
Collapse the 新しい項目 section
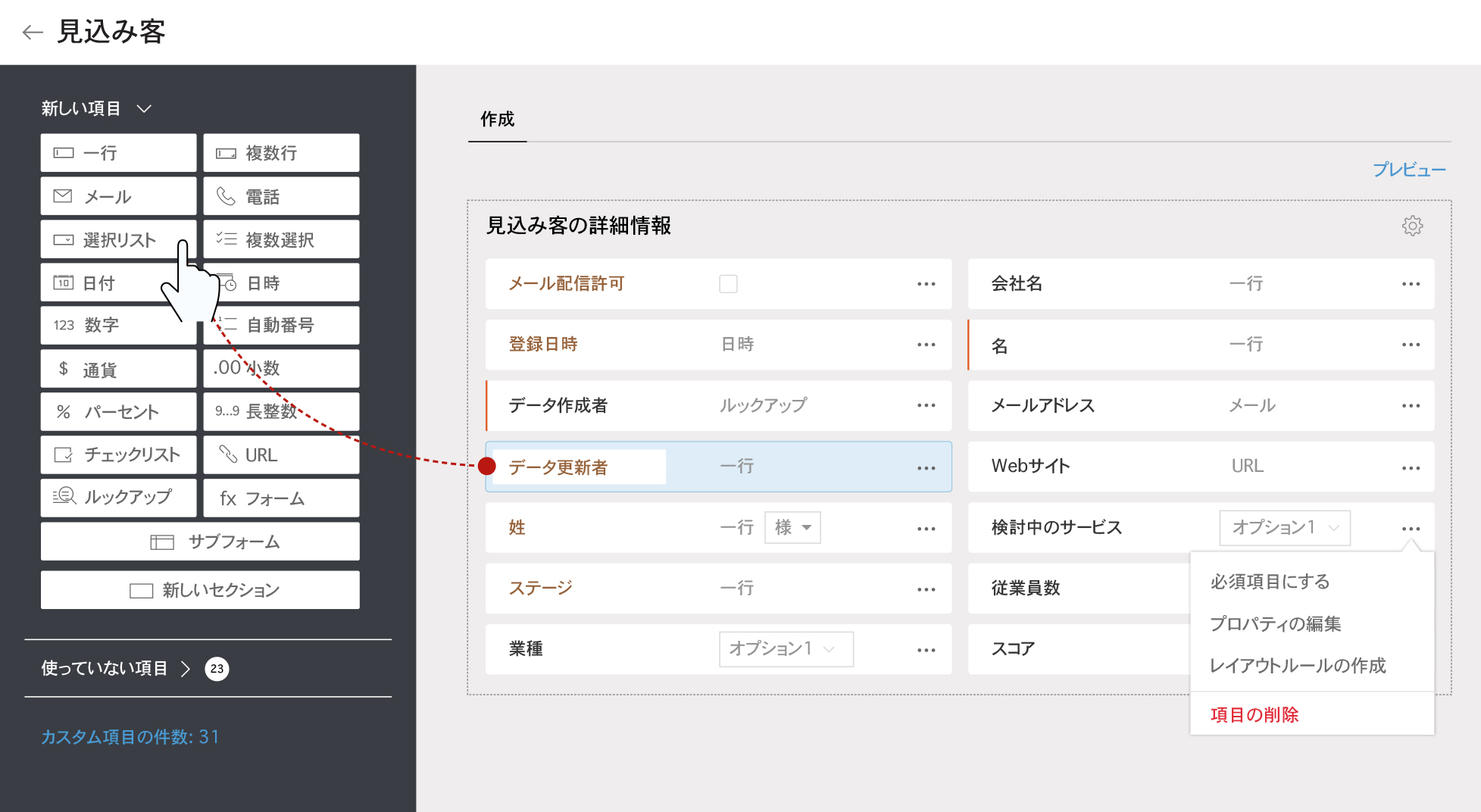pos(144,109)
